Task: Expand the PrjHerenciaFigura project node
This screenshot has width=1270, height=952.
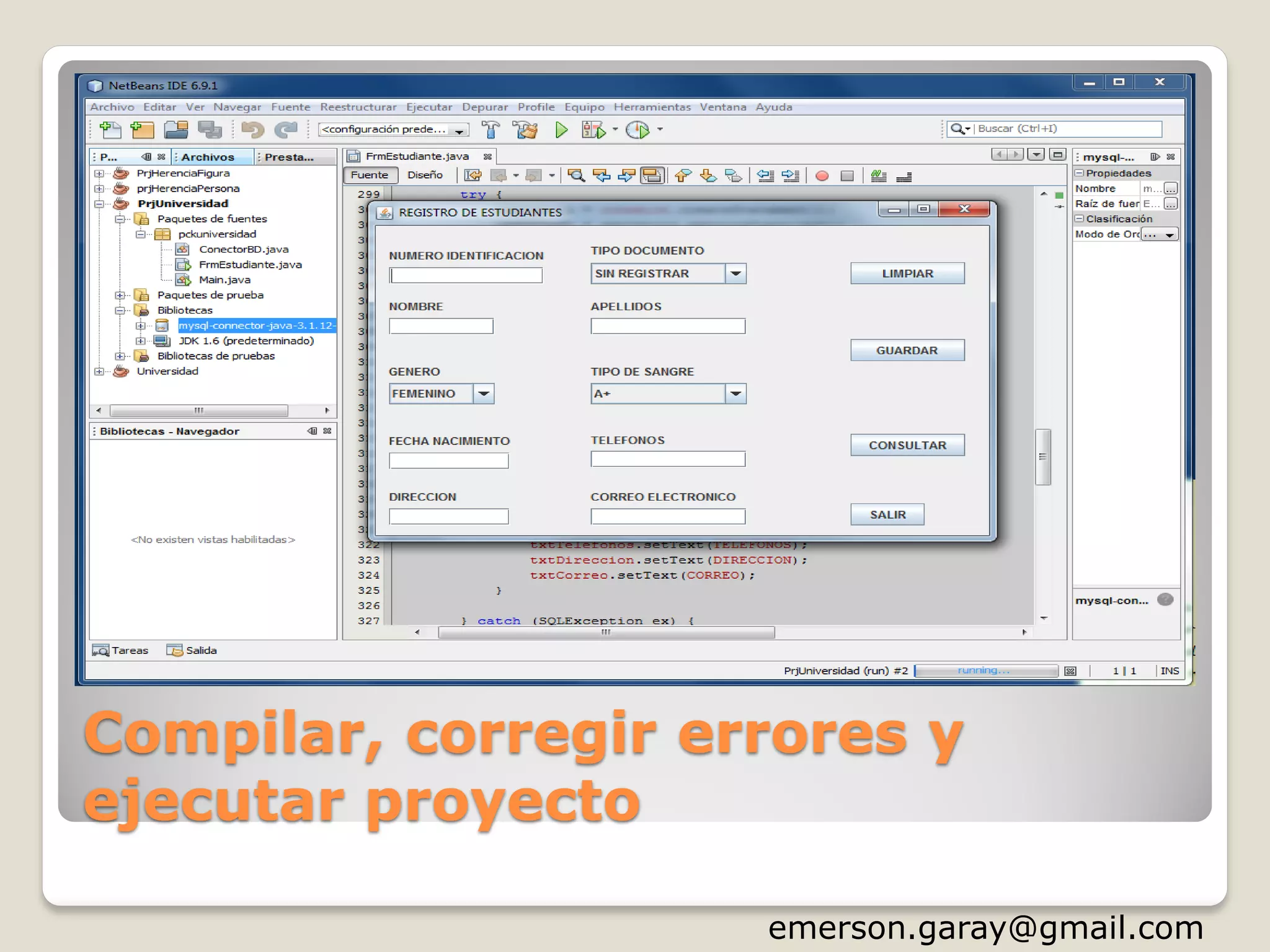Action: pyautogui.click(x=99, y=174)
